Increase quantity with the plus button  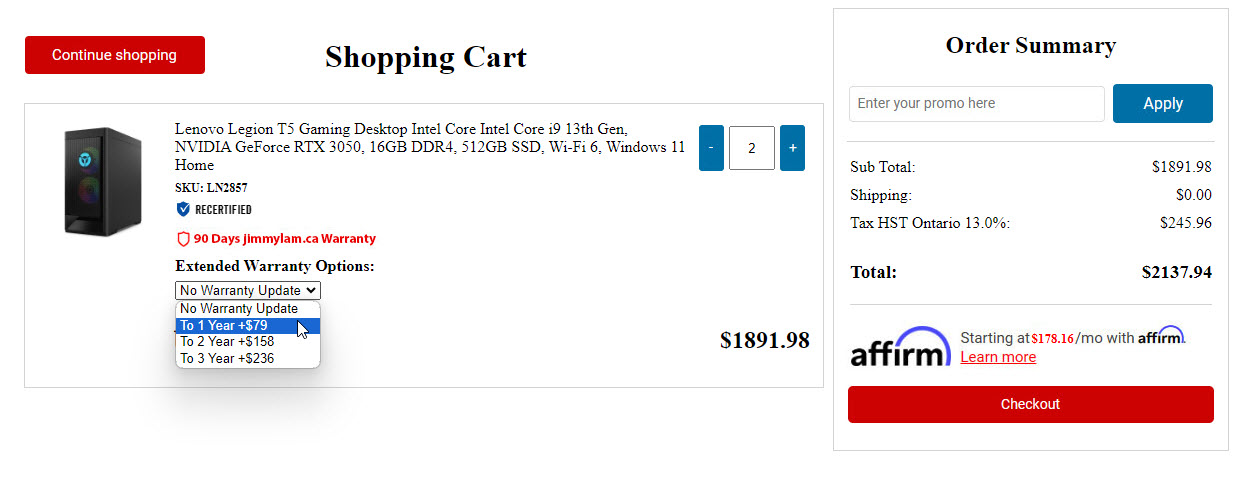point(792,148)
